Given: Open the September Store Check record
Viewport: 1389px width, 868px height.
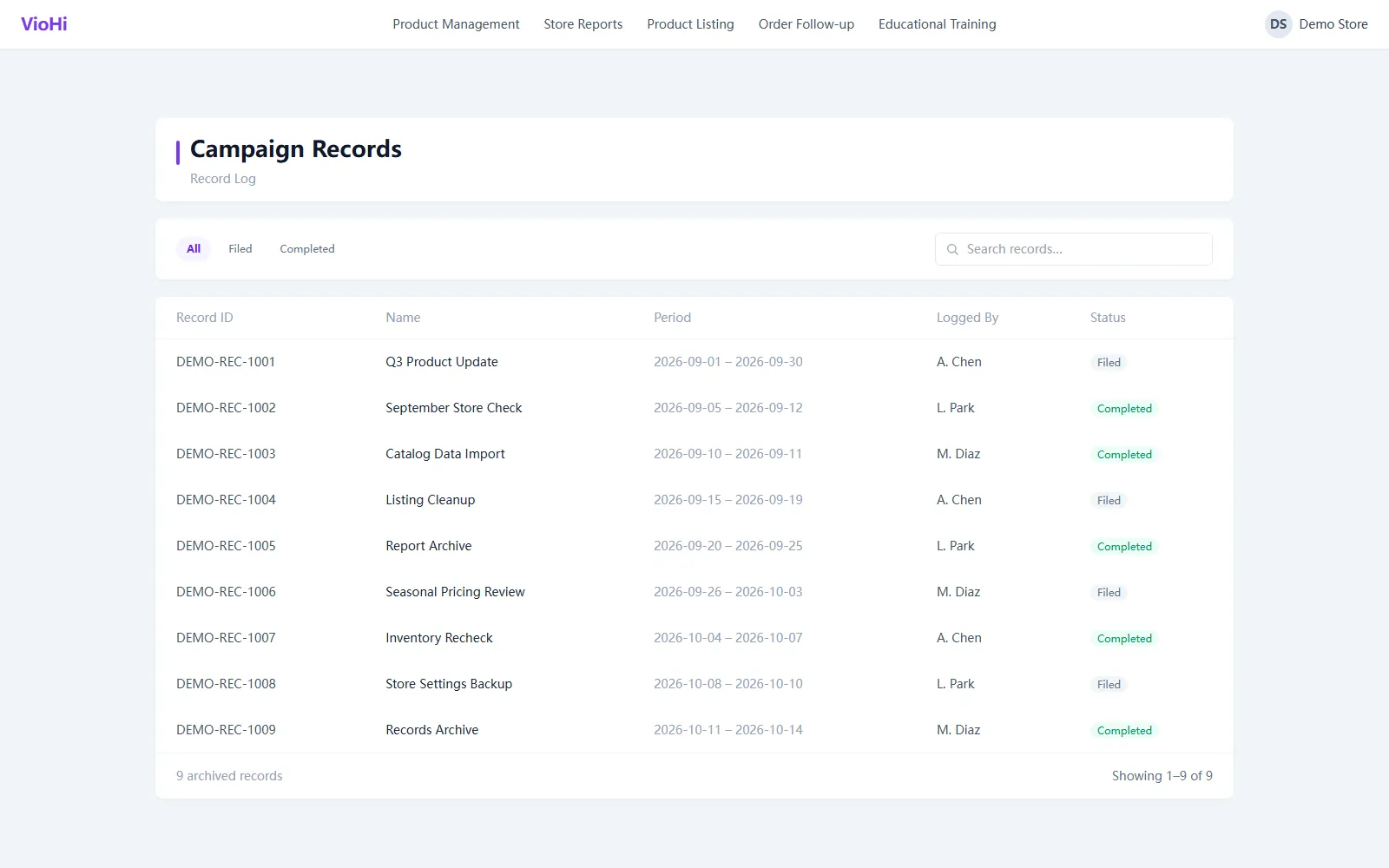Looking at the screenshot, I should coord(454,408).
